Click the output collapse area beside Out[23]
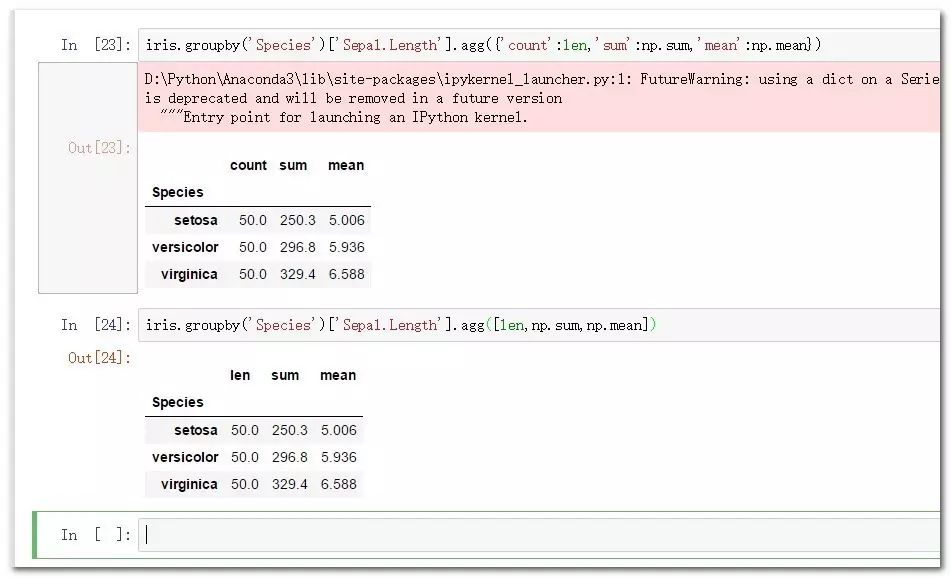This screenshot has width=951, height=578. [88, 178]
